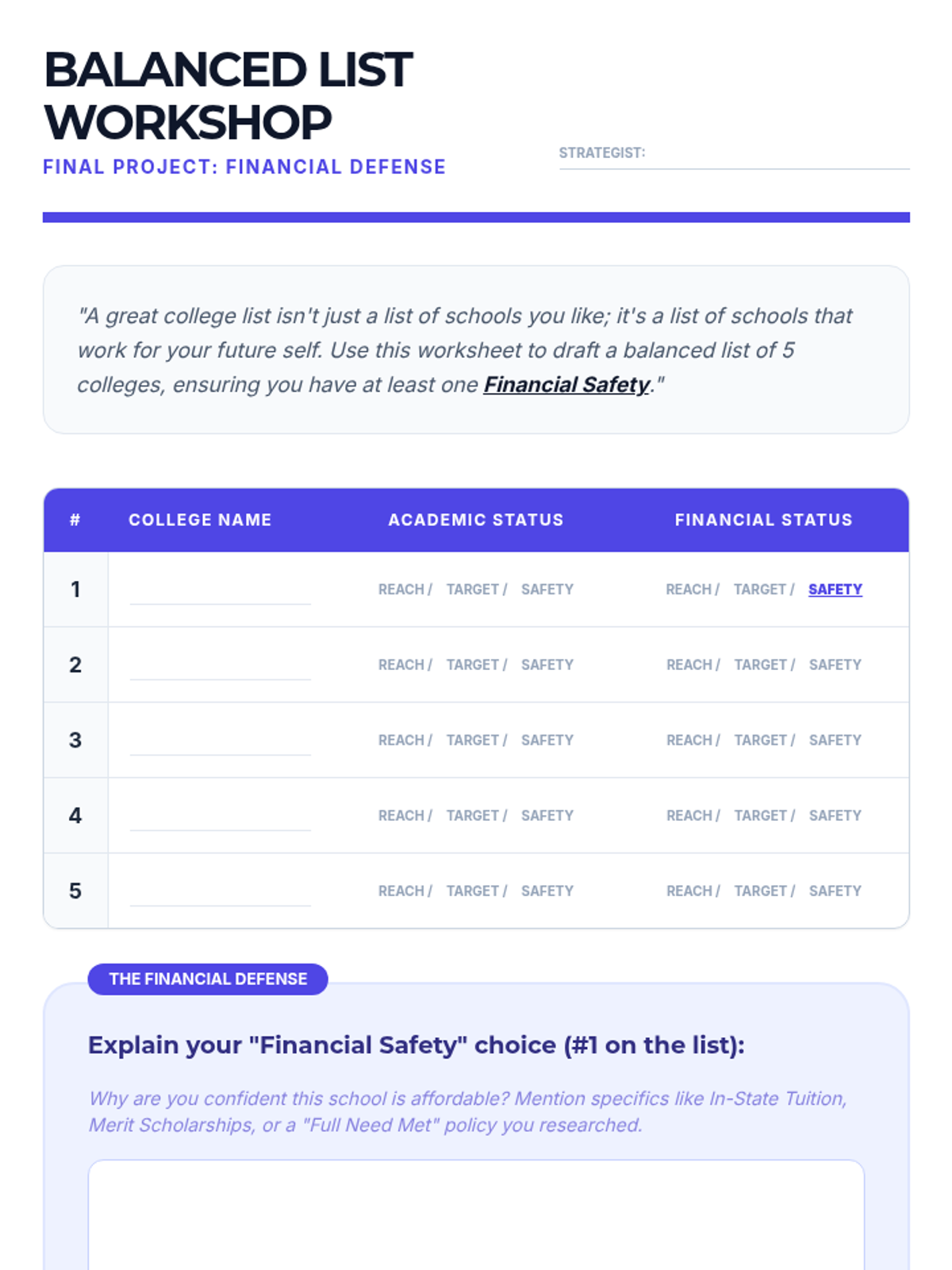Viewport: 952px width, 1270px height.
Task: Set row 4 financial status to SAFETY
Action: click(835, 816)
